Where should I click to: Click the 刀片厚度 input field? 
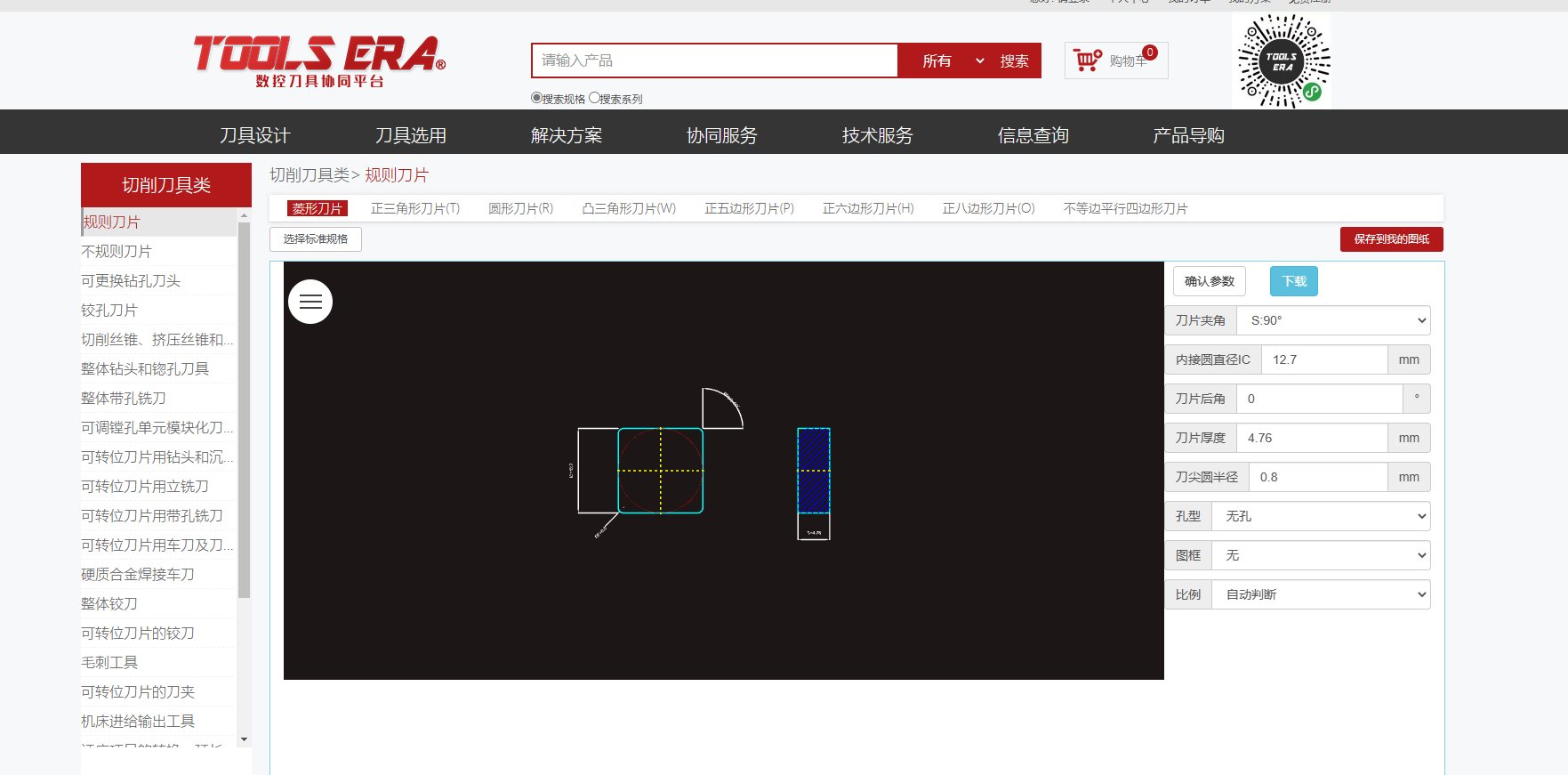coord(1312,438)
